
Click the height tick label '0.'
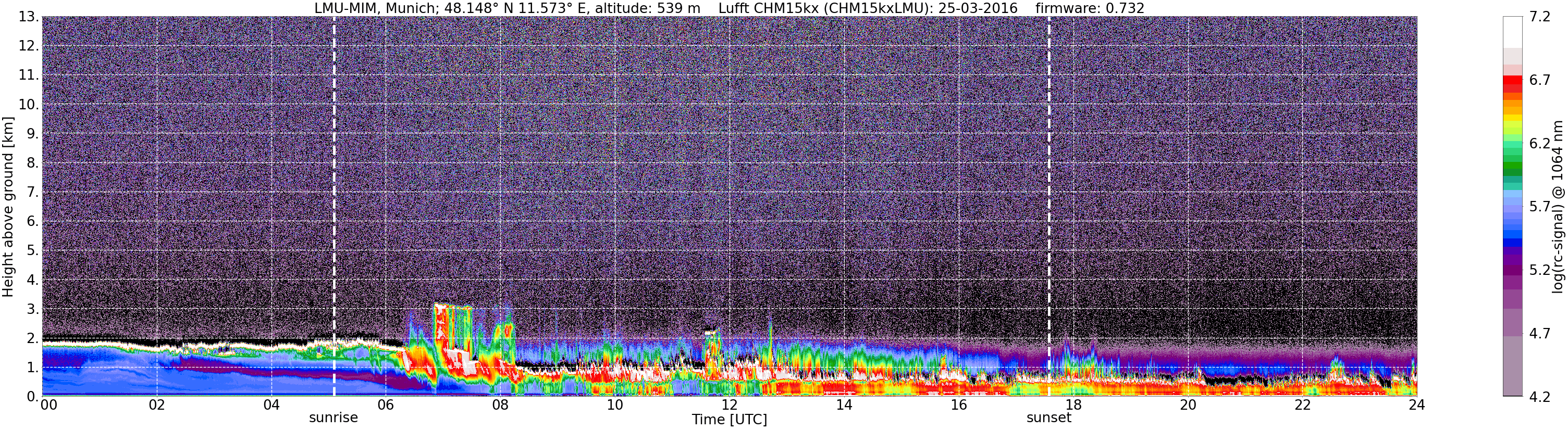32,396
